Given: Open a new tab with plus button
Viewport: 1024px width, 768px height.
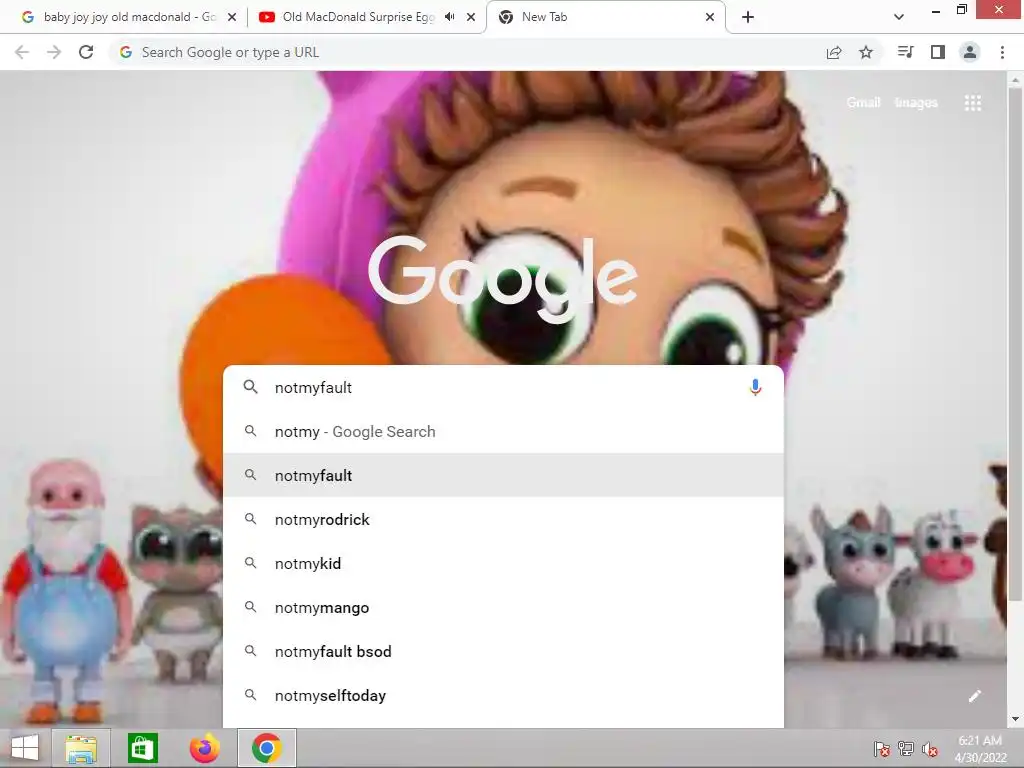Looking at the screenshot, I should pyautogui.click(x=748, y=17).
